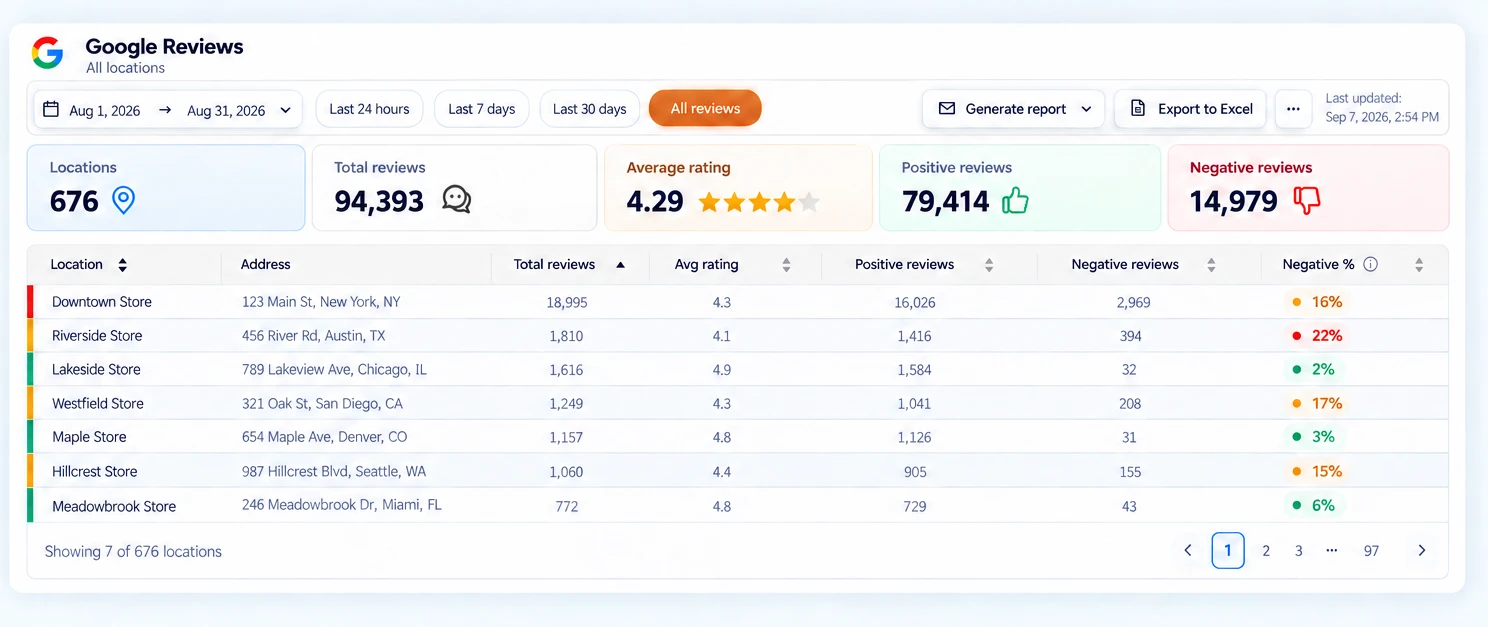The width and height of the screenshot is (1488, 627).
Task: Go to page 3
Action: [x=1299, y=550]
